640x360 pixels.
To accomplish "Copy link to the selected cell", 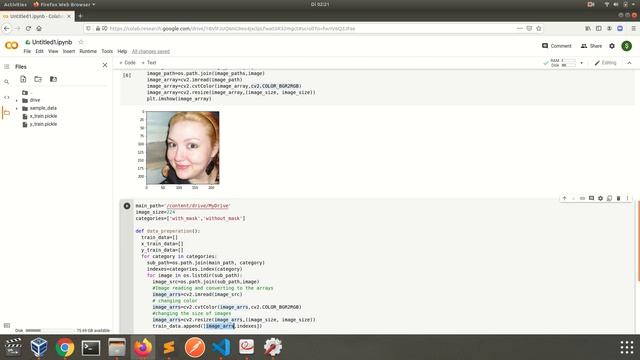I will click(x=582, y=198).
